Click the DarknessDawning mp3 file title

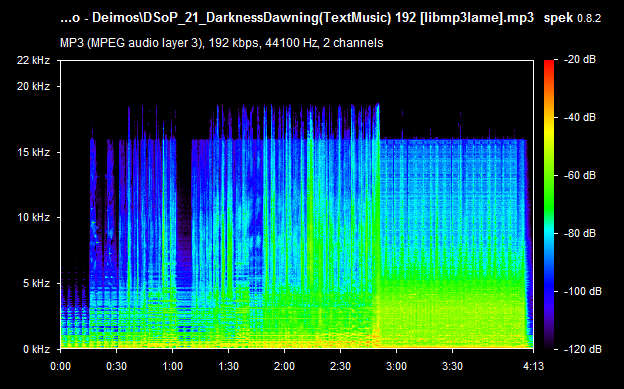click(x=297, y=18)
